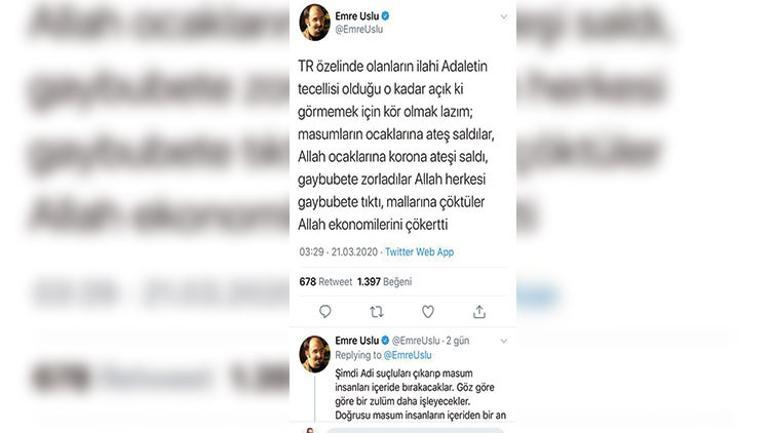Screen dimensions: 770x433
Task: Open @EmreUslu handle under top name
Action: 359,29
